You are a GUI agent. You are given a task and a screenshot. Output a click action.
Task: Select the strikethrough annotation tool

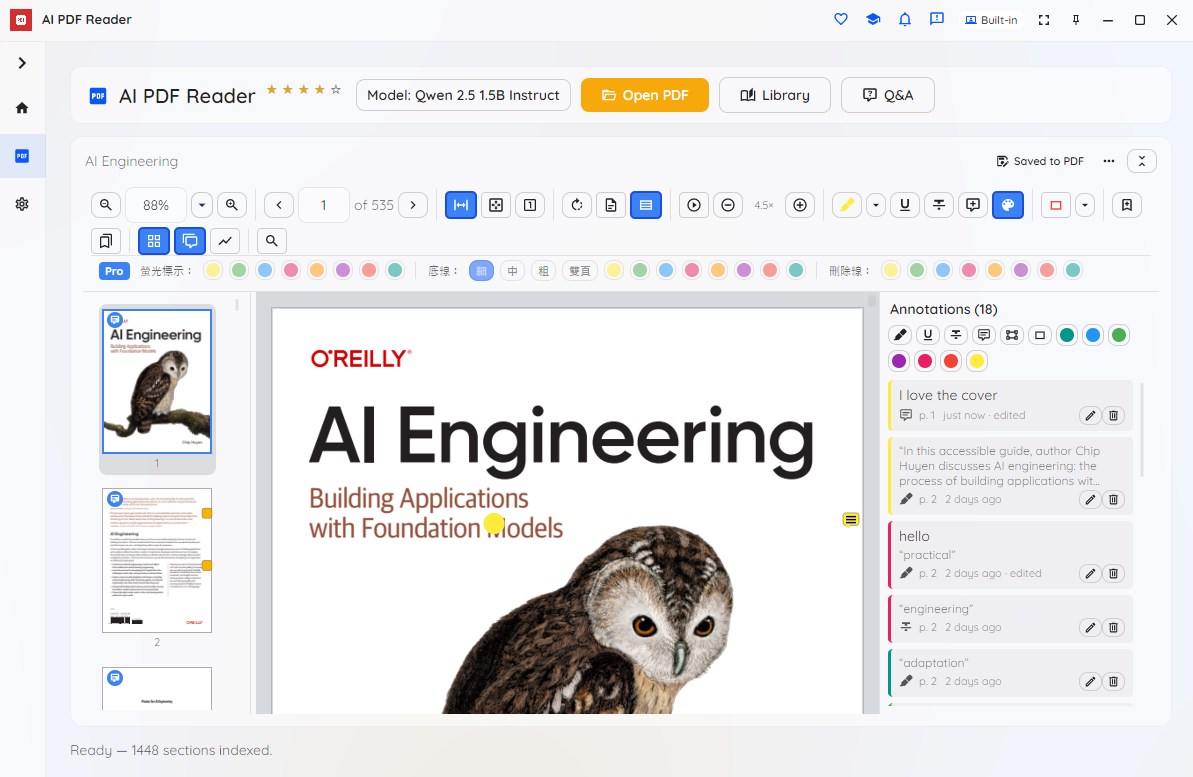[939, 205]
